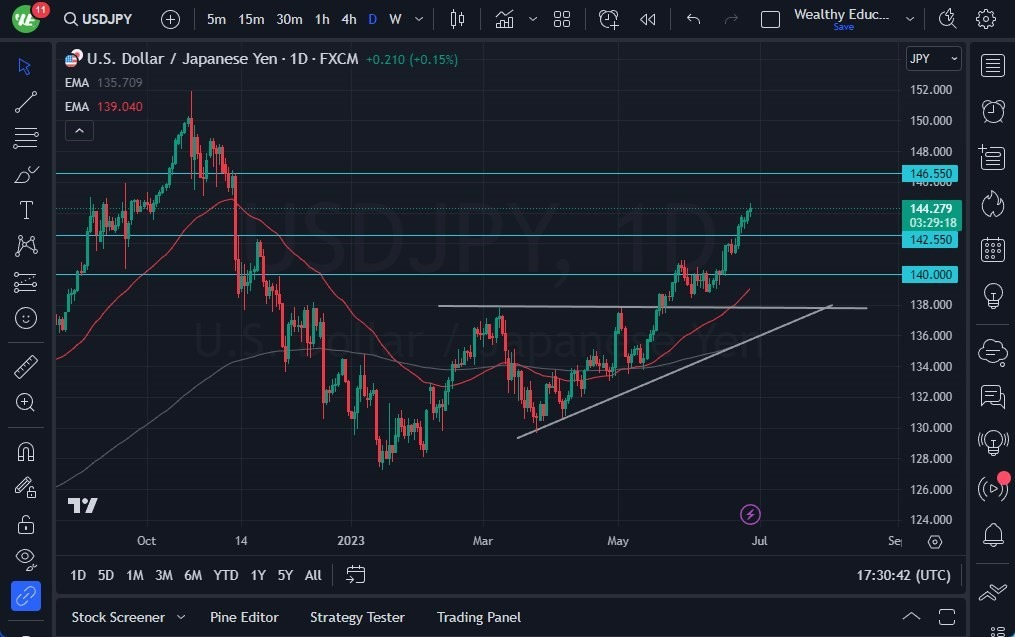This screenshot has height=637, width=1015.
Task: Open the JPY currency dropdown
Action: pyautogui.click(x=932, y=58)
